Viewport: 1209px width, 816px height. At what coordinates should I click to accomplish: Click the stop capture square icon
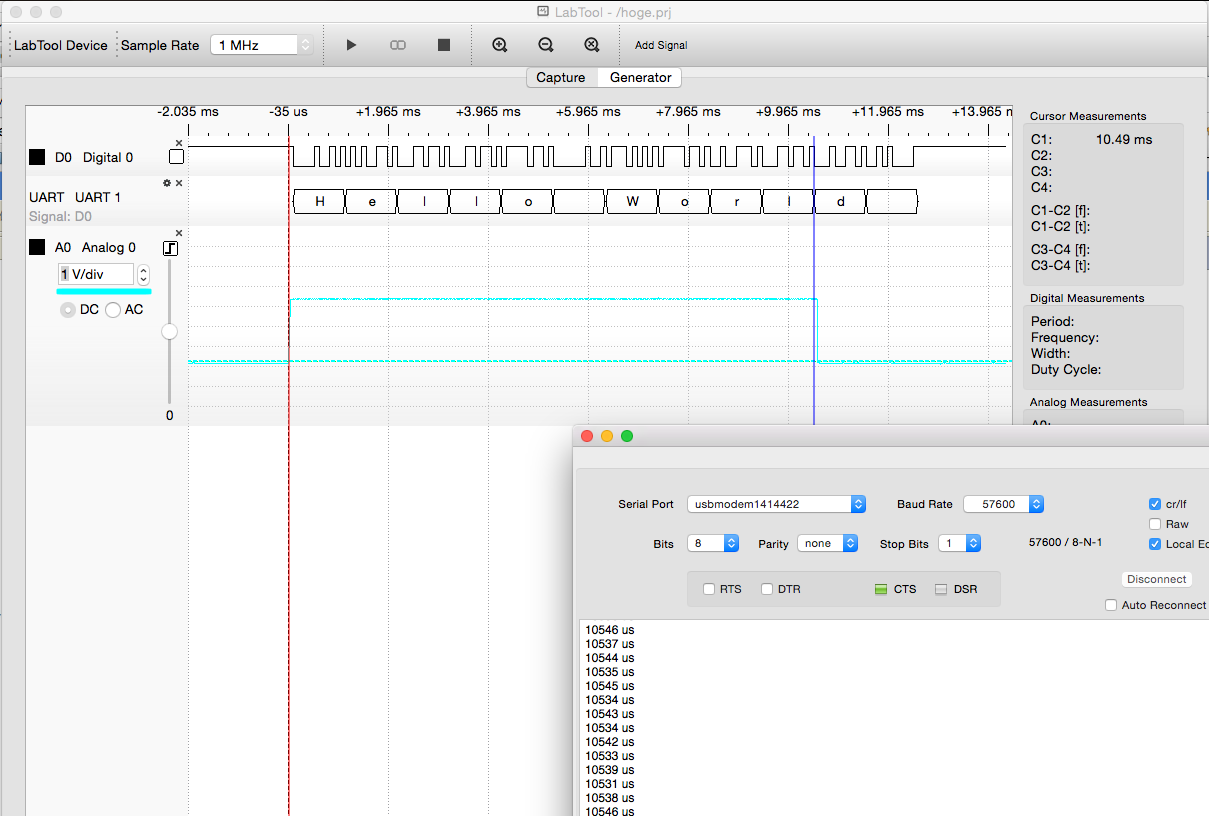pos(444,45)
